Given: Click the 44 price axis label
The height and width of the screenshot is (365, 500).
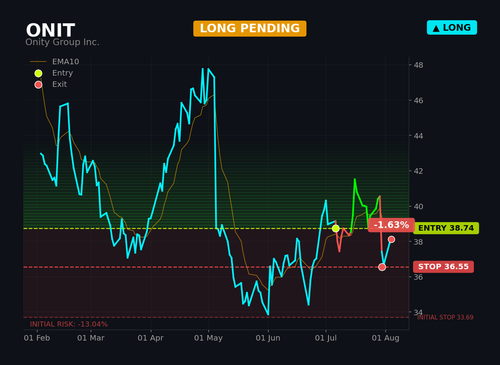Looking at the screenshot, I should pyautogui.click(x=419, y=136).
